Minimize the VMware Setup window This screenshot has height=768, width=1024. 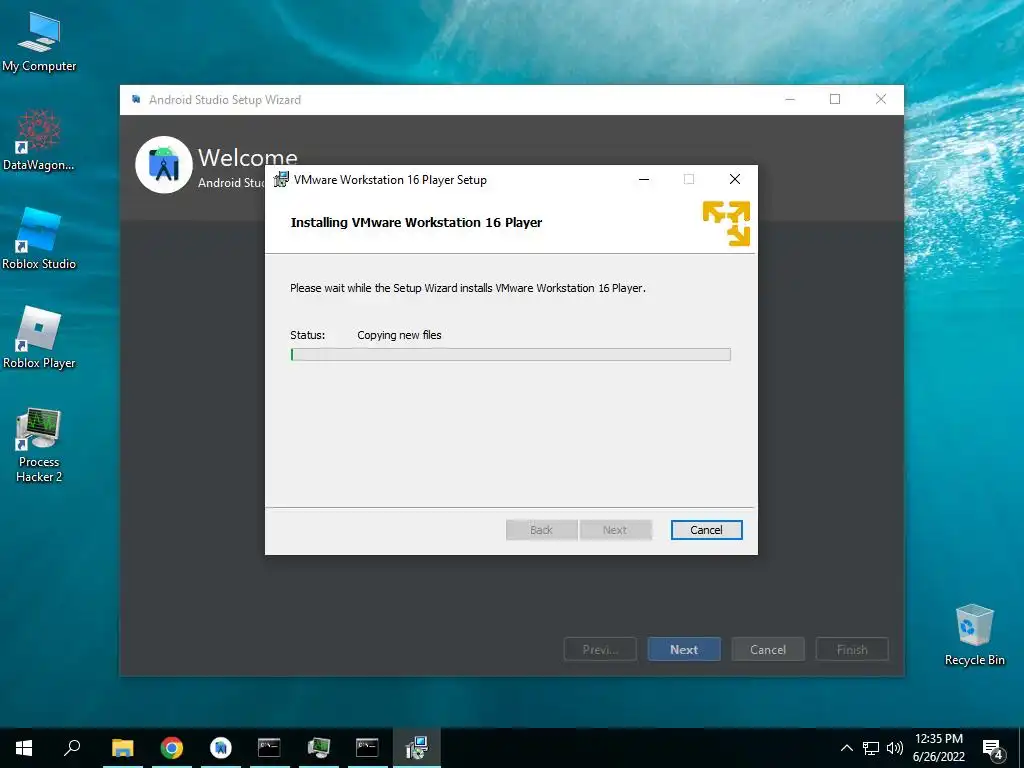coord(644,180)
